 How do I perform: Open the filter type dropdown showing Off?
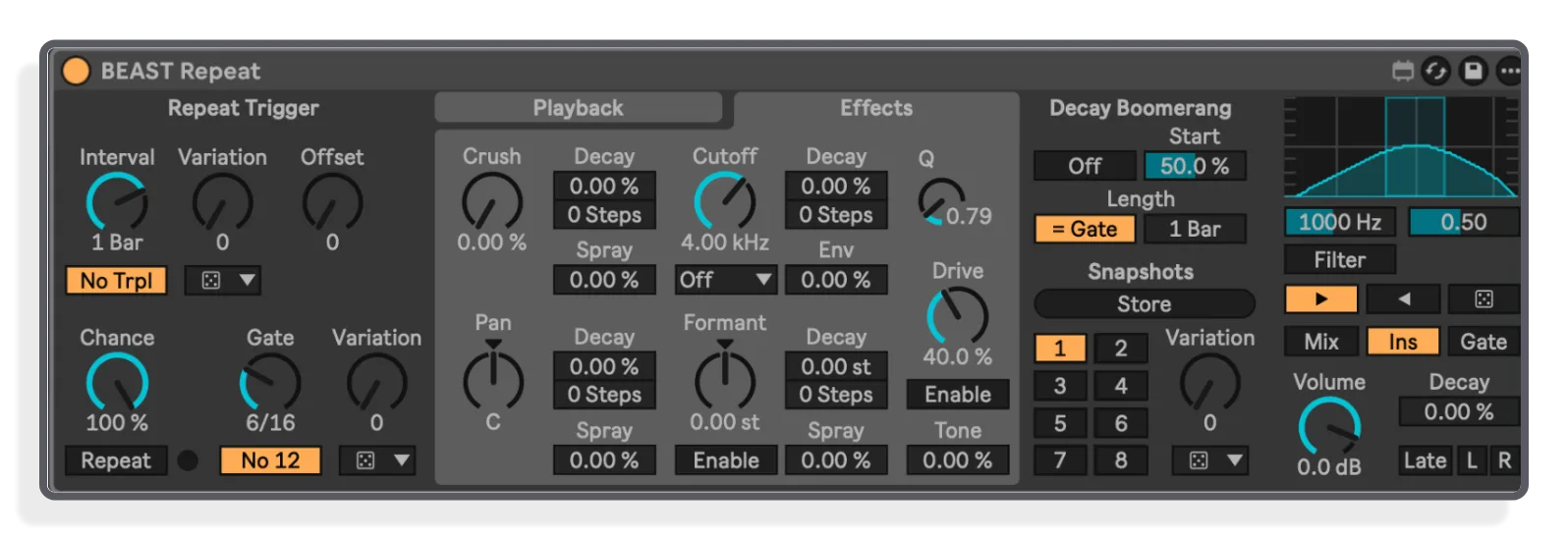(726, 280)
